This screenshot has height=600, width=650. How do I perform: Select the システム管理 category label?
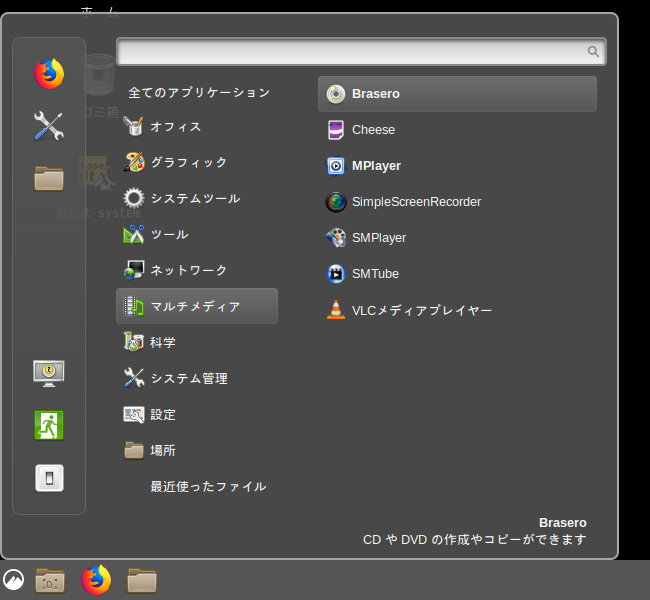coord(189,378)
